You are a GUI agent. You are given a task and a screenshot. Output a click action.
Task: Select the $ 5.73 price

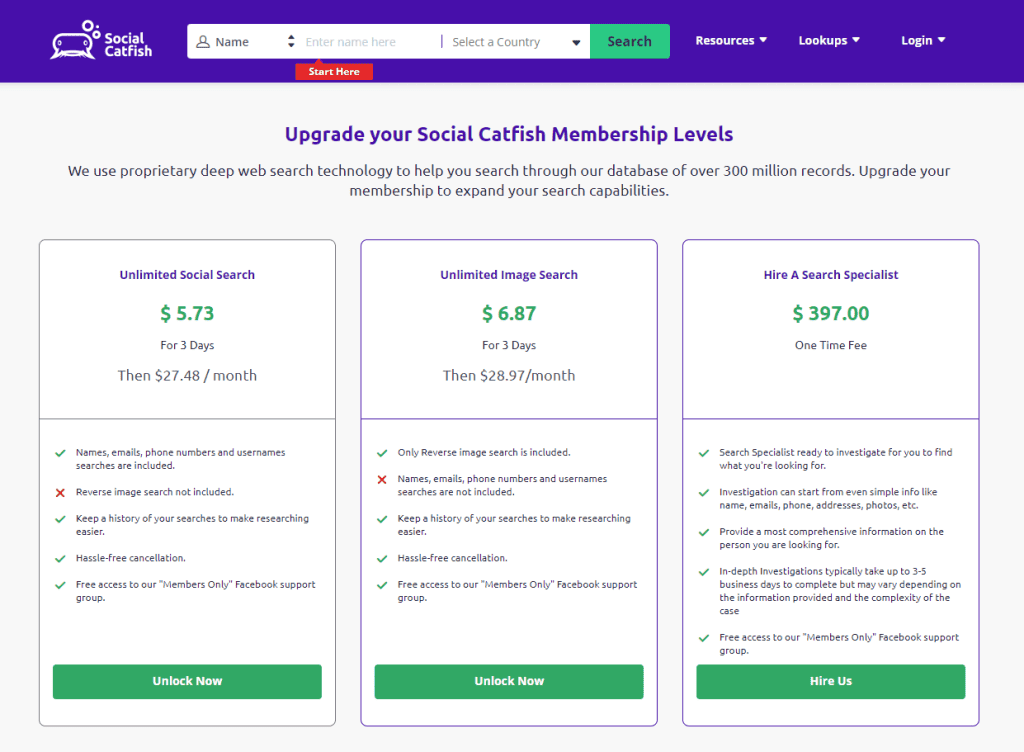pos(187,313)
